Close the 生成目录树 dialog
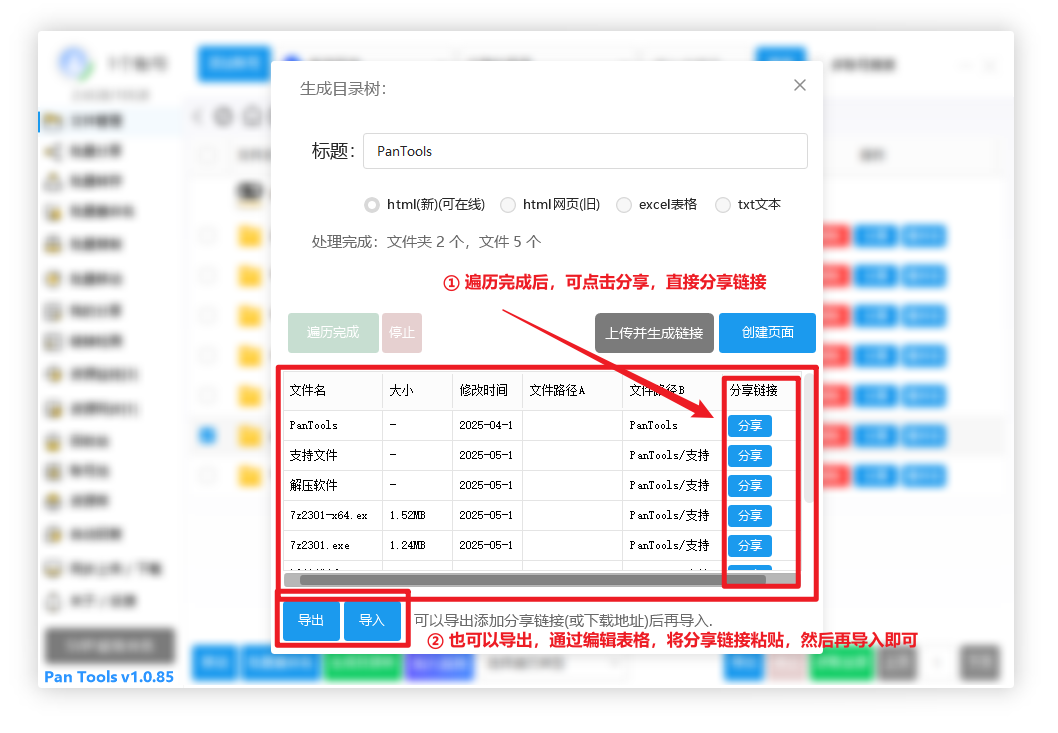The width and height of the screenshot is (1058, 733). tap(799, 86)
